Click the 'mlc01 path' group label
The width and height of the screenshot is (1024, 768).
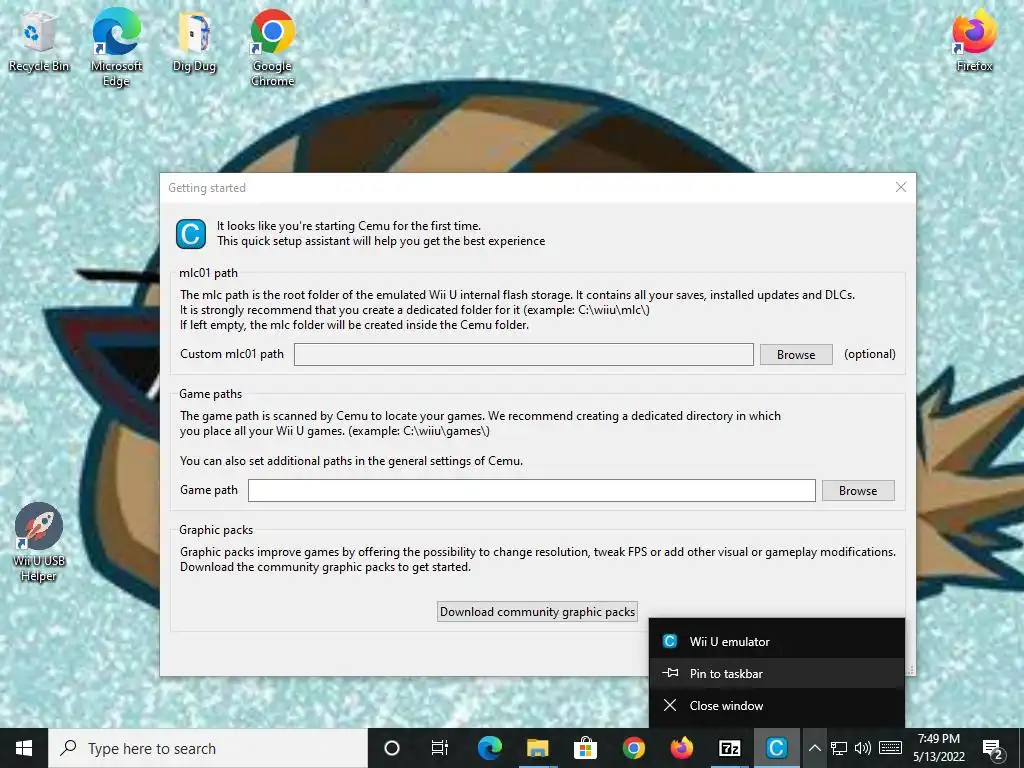coord(208,273)
